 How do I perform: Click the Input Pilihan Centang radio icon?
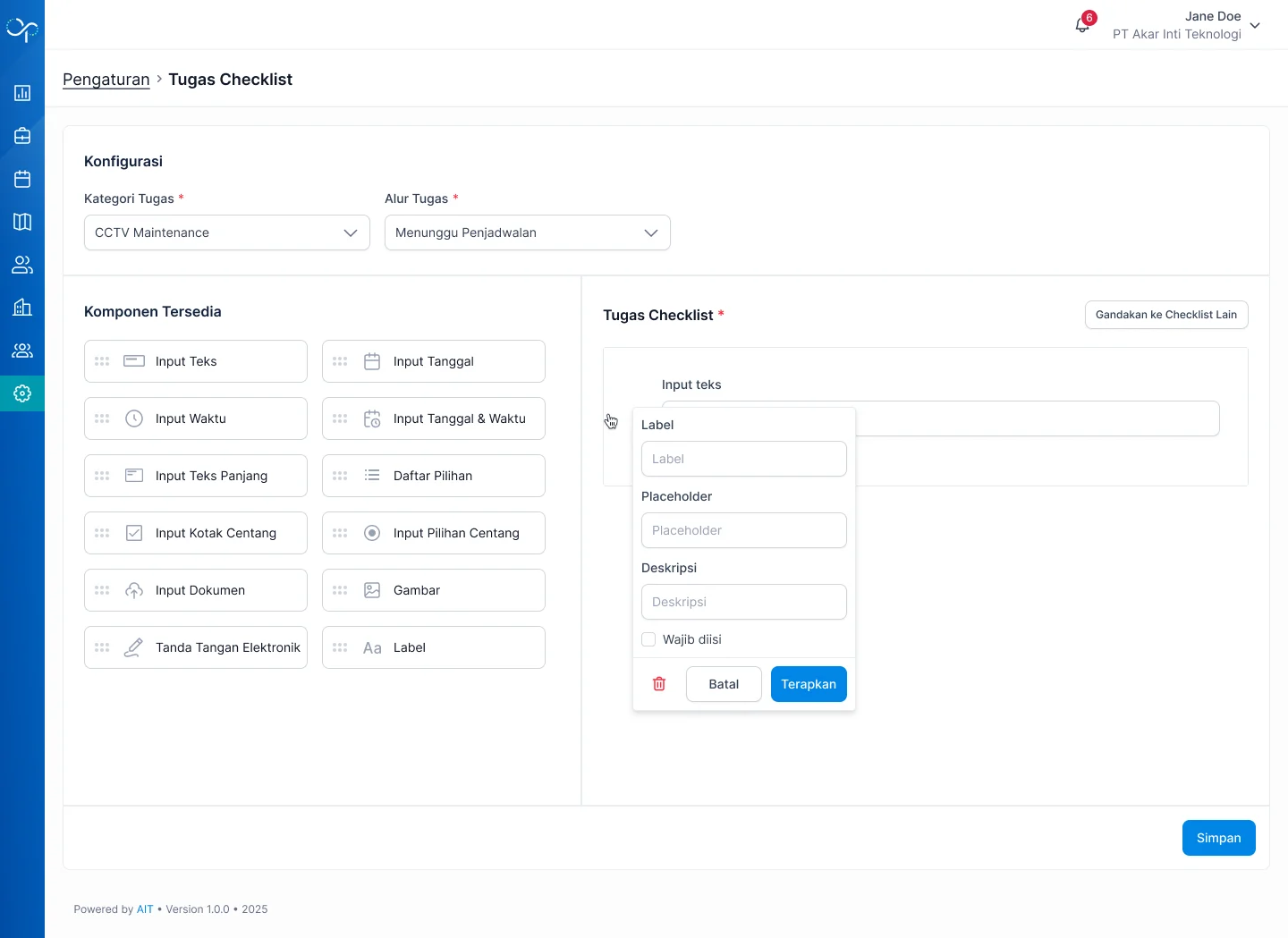pyautogui.click(x=372, y=533)
